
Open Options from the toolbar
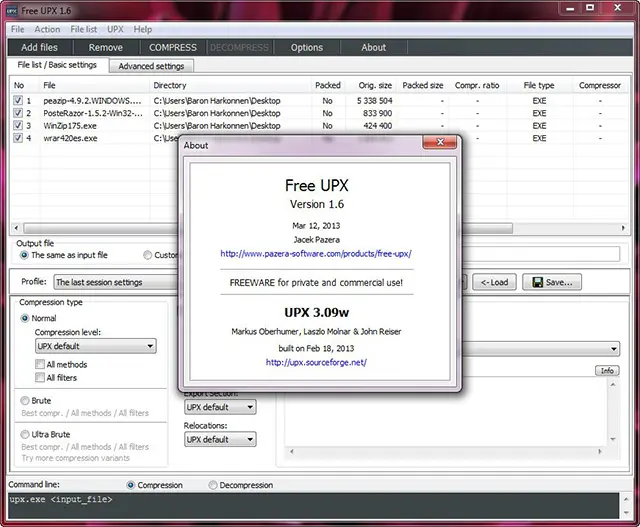coord(307,47)
